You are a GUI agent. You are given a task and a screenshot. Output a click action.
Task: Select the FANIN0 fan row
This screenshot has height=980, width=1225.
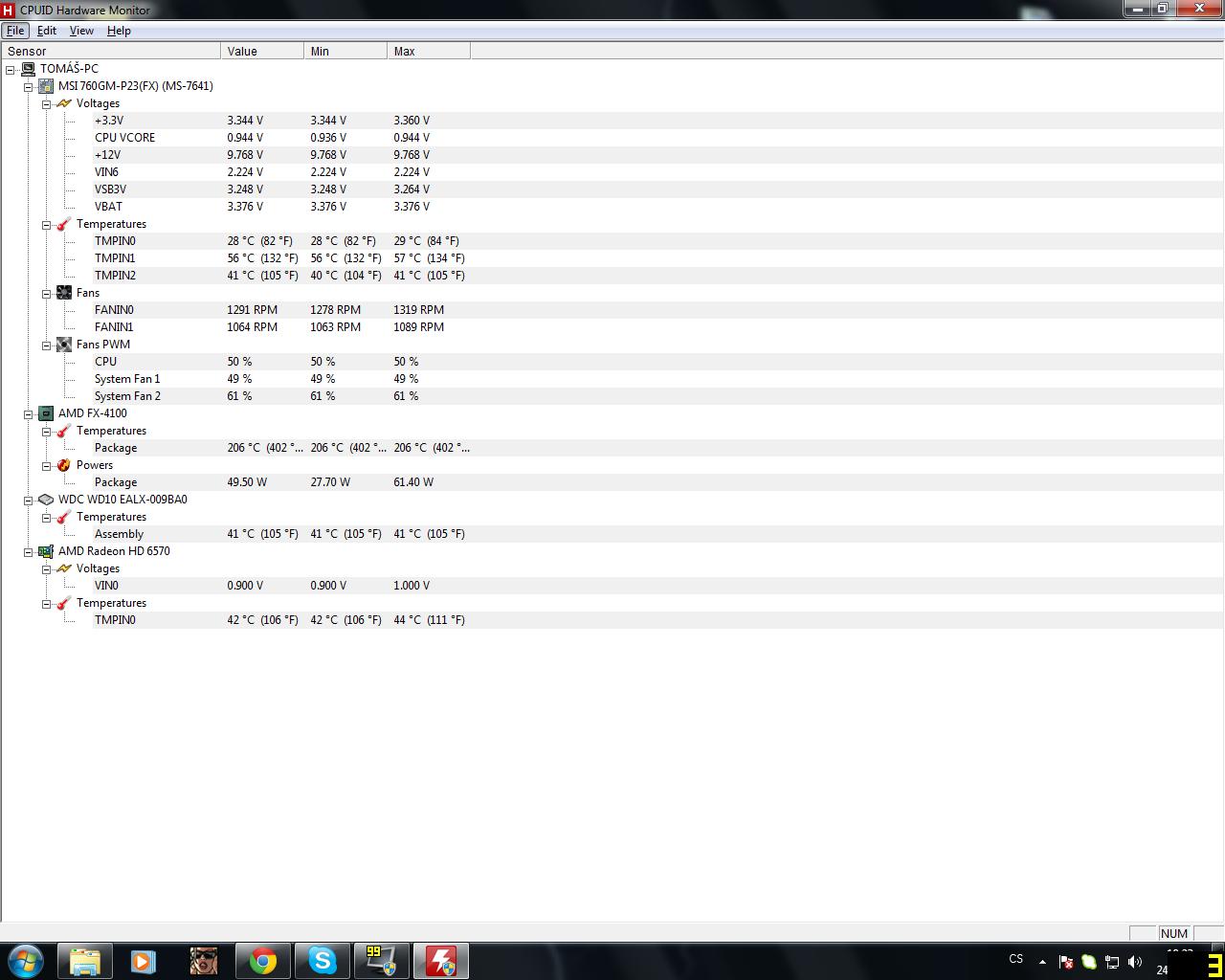point(612,310)
